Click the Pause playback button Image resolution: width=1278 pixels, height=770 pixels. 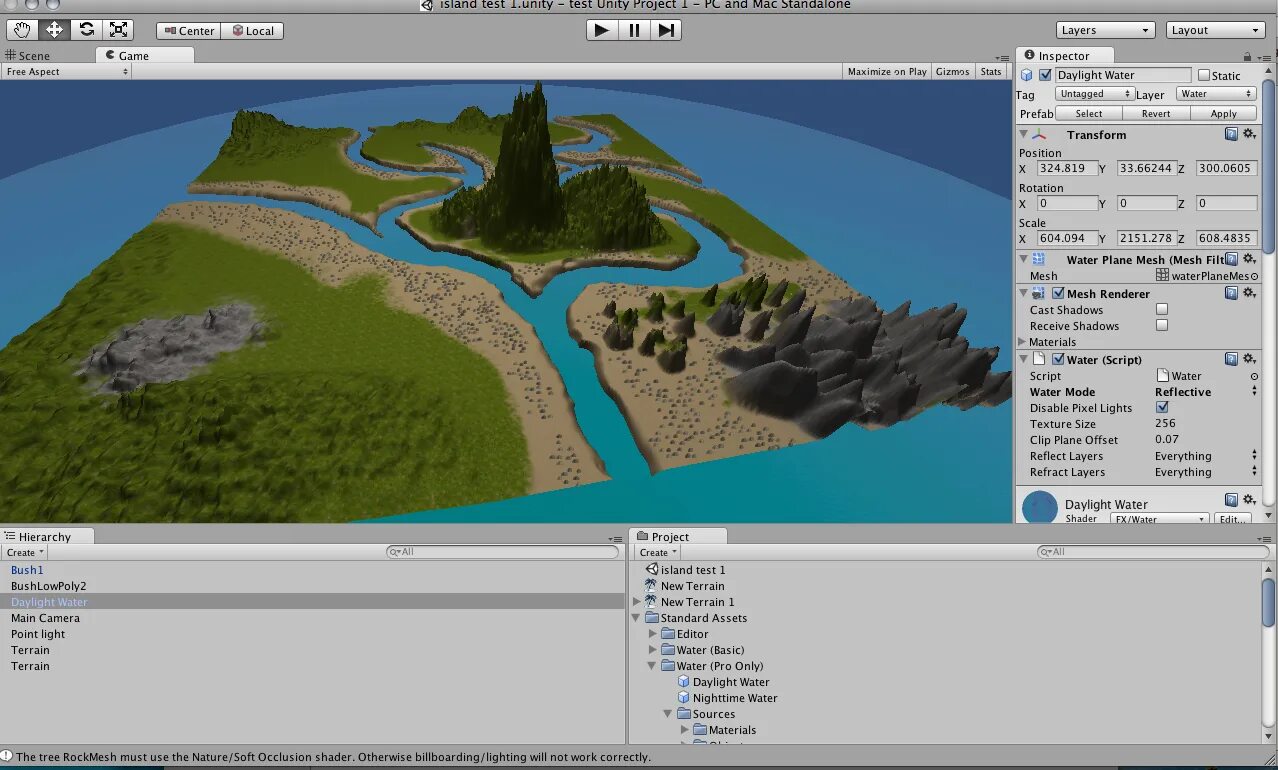pyautogui.click(x=634, y=30)
